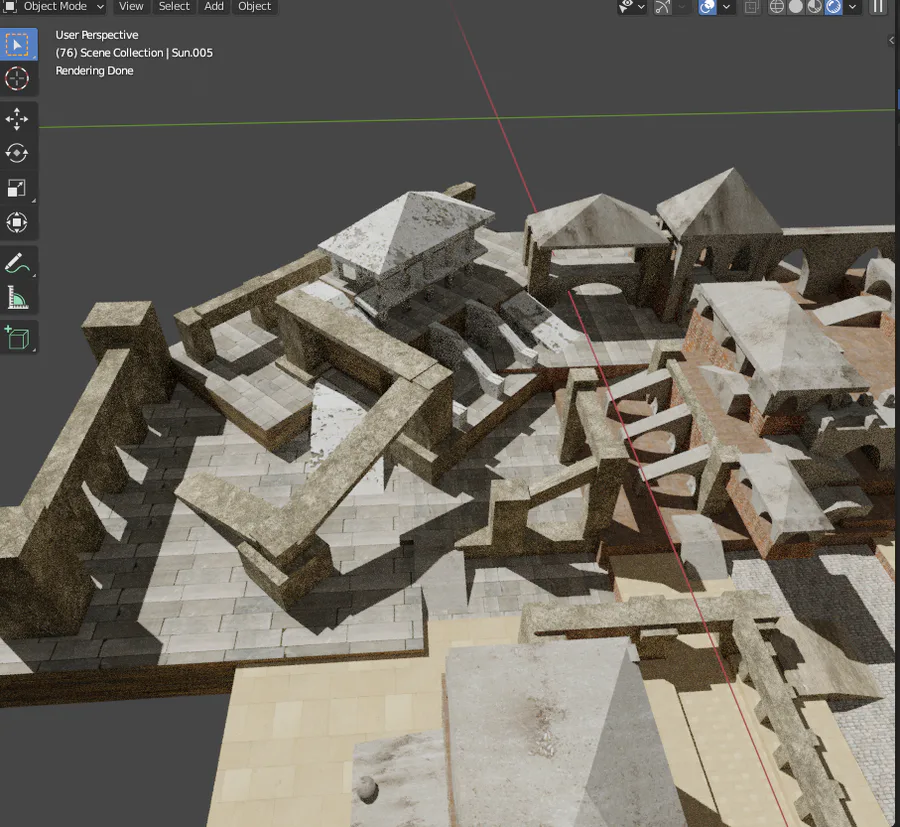Screen dimensions: 900x827
Task: Toggle X-Ray mode
Action: pyautogui.click(x=751, y=7)
